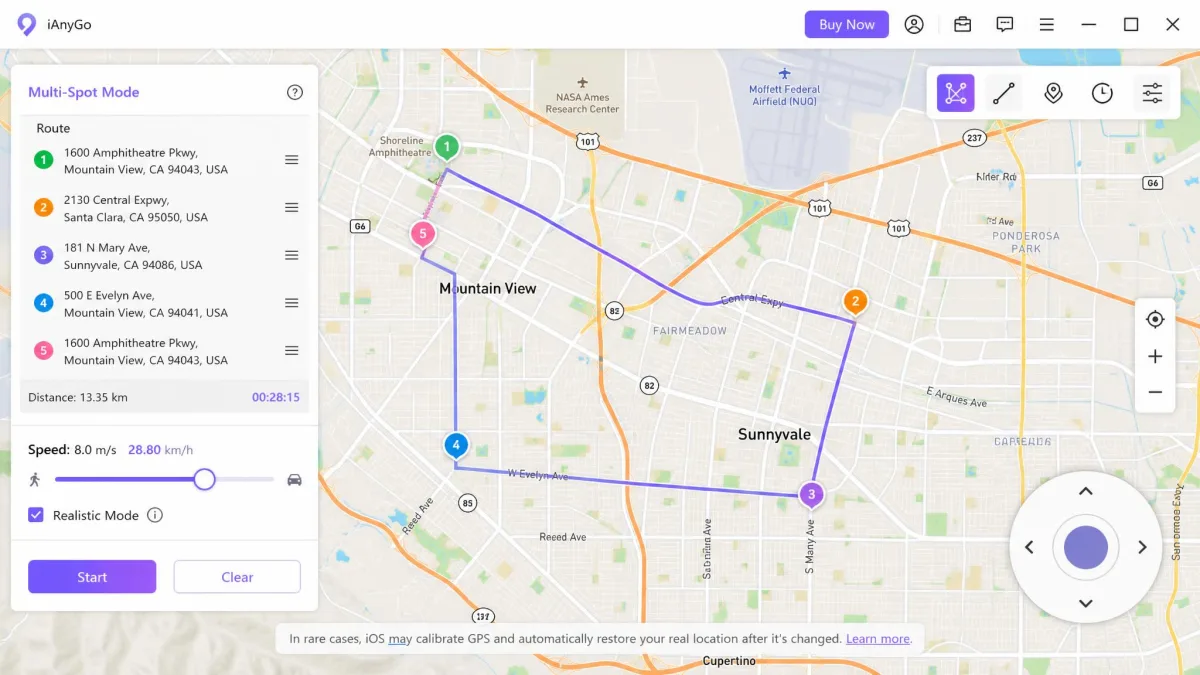Grab reorder handle for 2130 Central Expwy
This screenshot has height=675, width=1200.
292,208
